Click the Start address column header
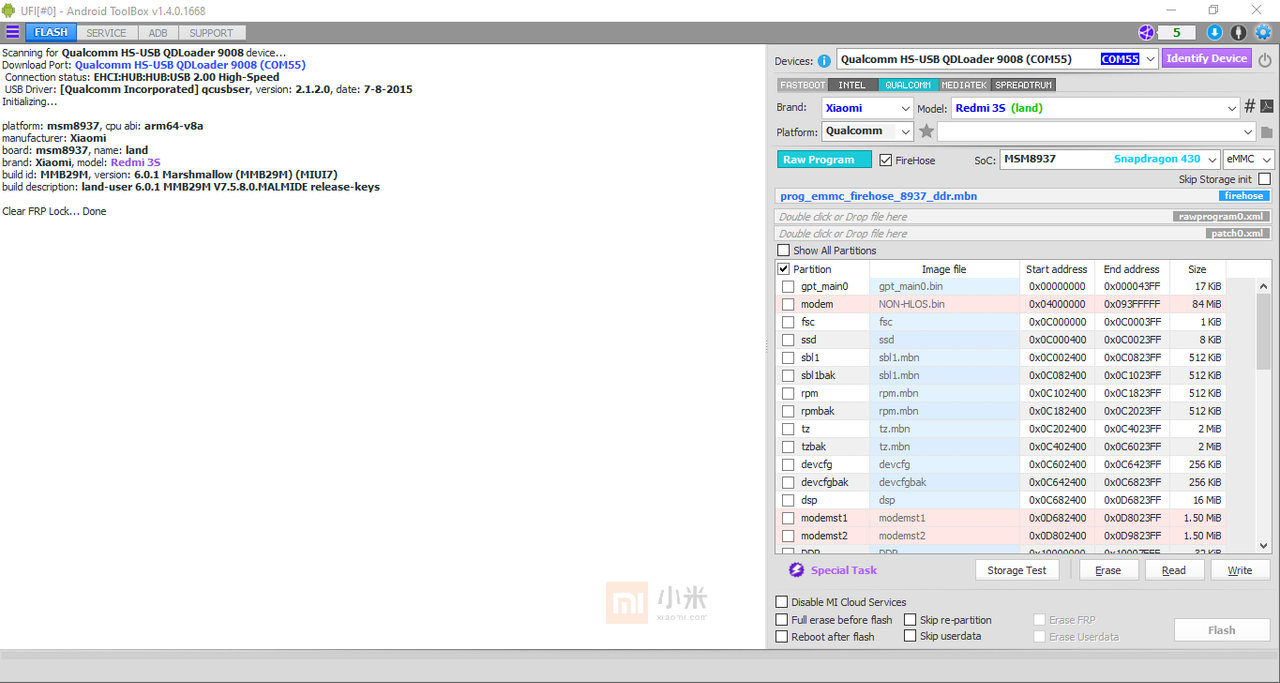Image resolution: width=1280 pixels, height=683 pixels. click(x=1056, y=269)
